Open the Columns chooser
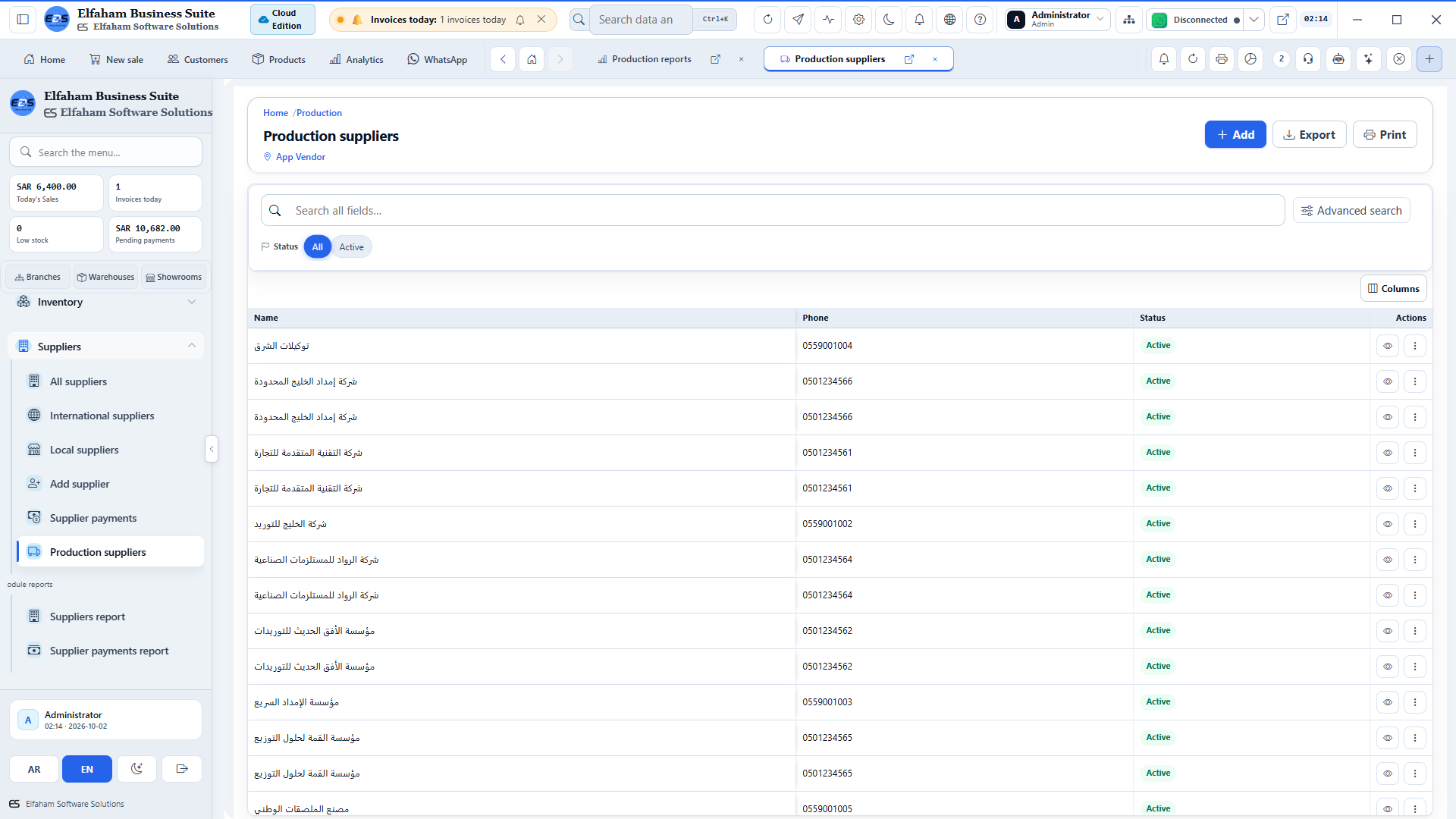The image size is (1456, 819). click(1393, 288)
